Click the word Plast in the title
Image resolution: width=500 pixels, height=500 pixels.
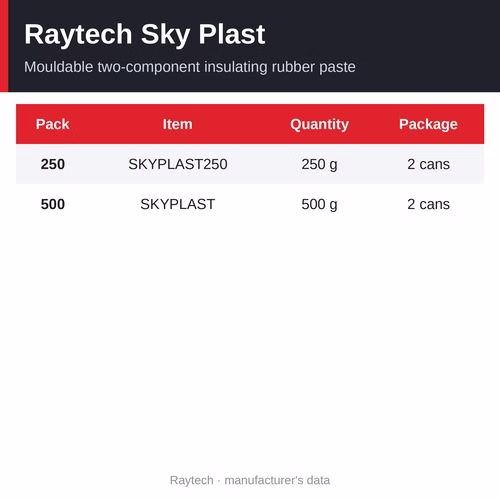(x=232, y=34)
